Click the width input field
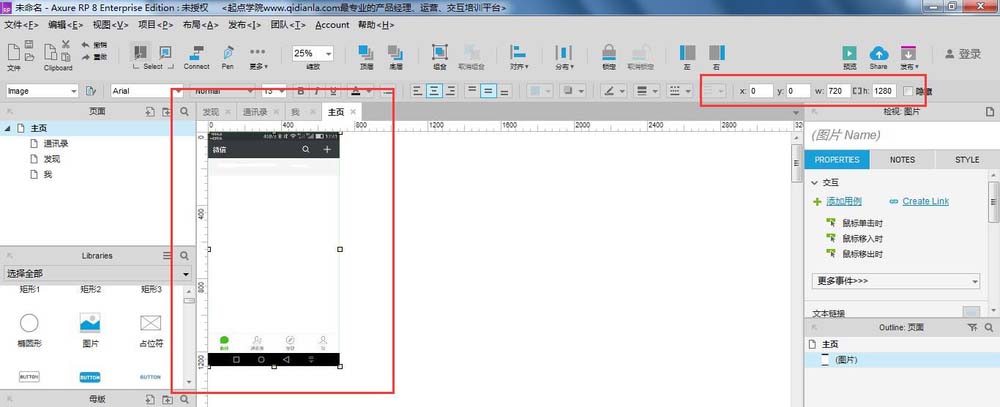The width and height of the screenshot is (1000, 407). [839, 91]
